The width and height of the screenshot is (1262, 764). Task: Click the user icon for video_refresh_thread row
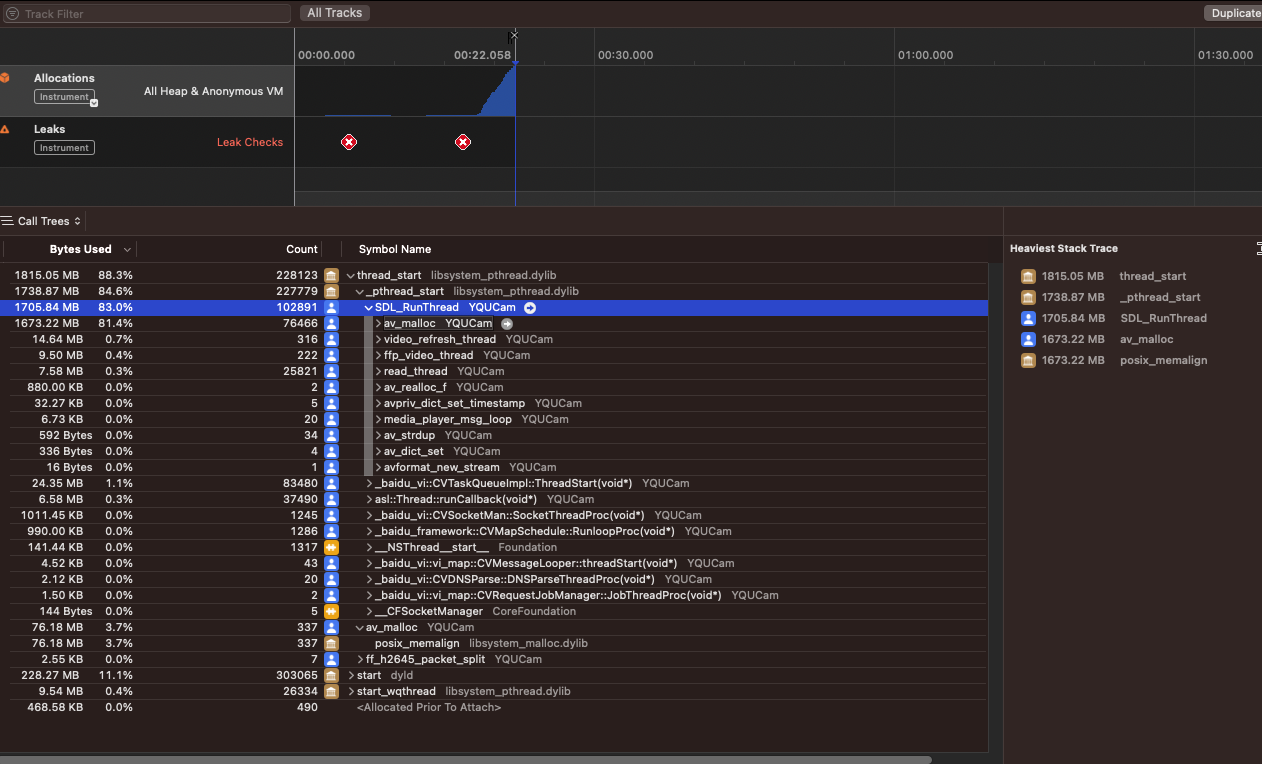[331, 339]
